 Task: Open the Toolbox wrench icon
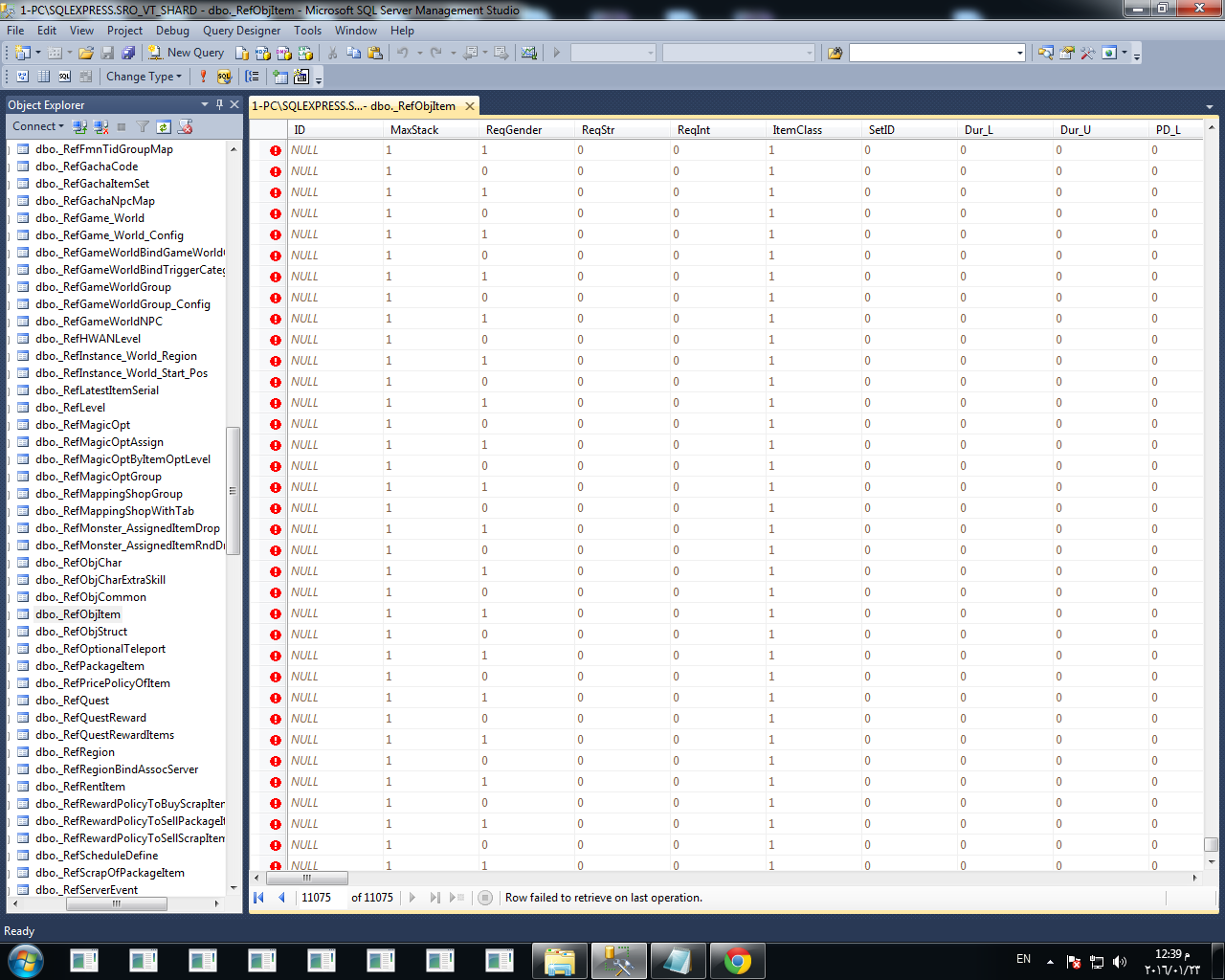1087,53
